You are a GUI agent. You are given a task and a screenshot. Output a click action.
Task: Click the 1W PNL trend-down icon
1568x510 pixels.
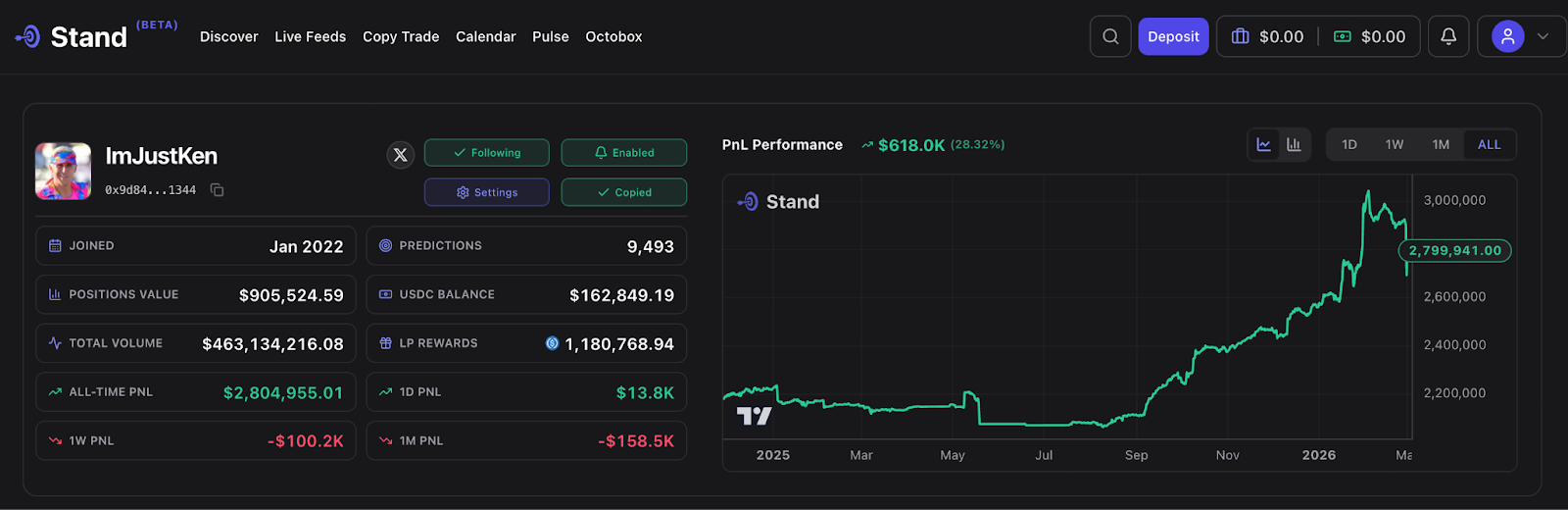tap(55, 441)
